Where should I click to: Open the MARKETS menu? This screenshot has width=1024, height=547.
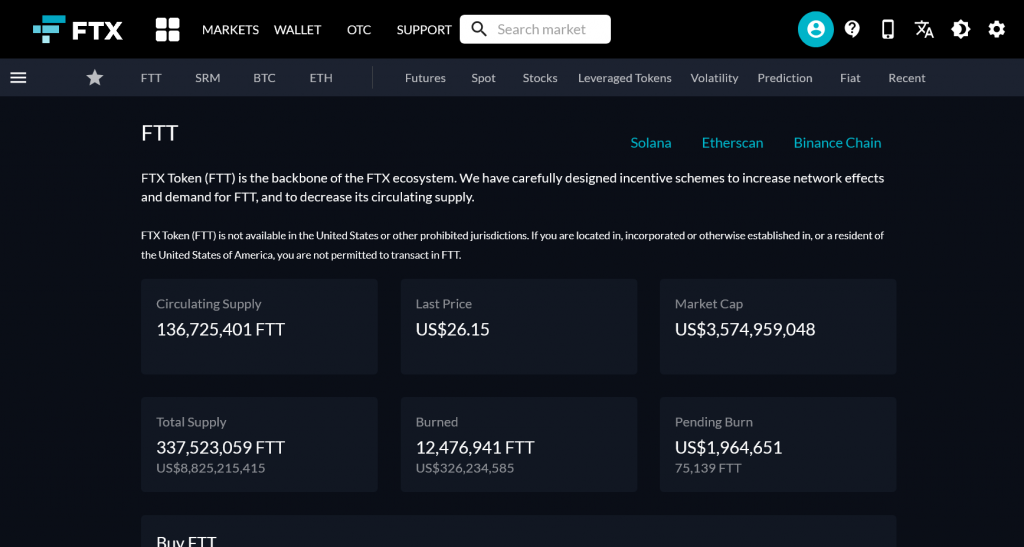231,29
